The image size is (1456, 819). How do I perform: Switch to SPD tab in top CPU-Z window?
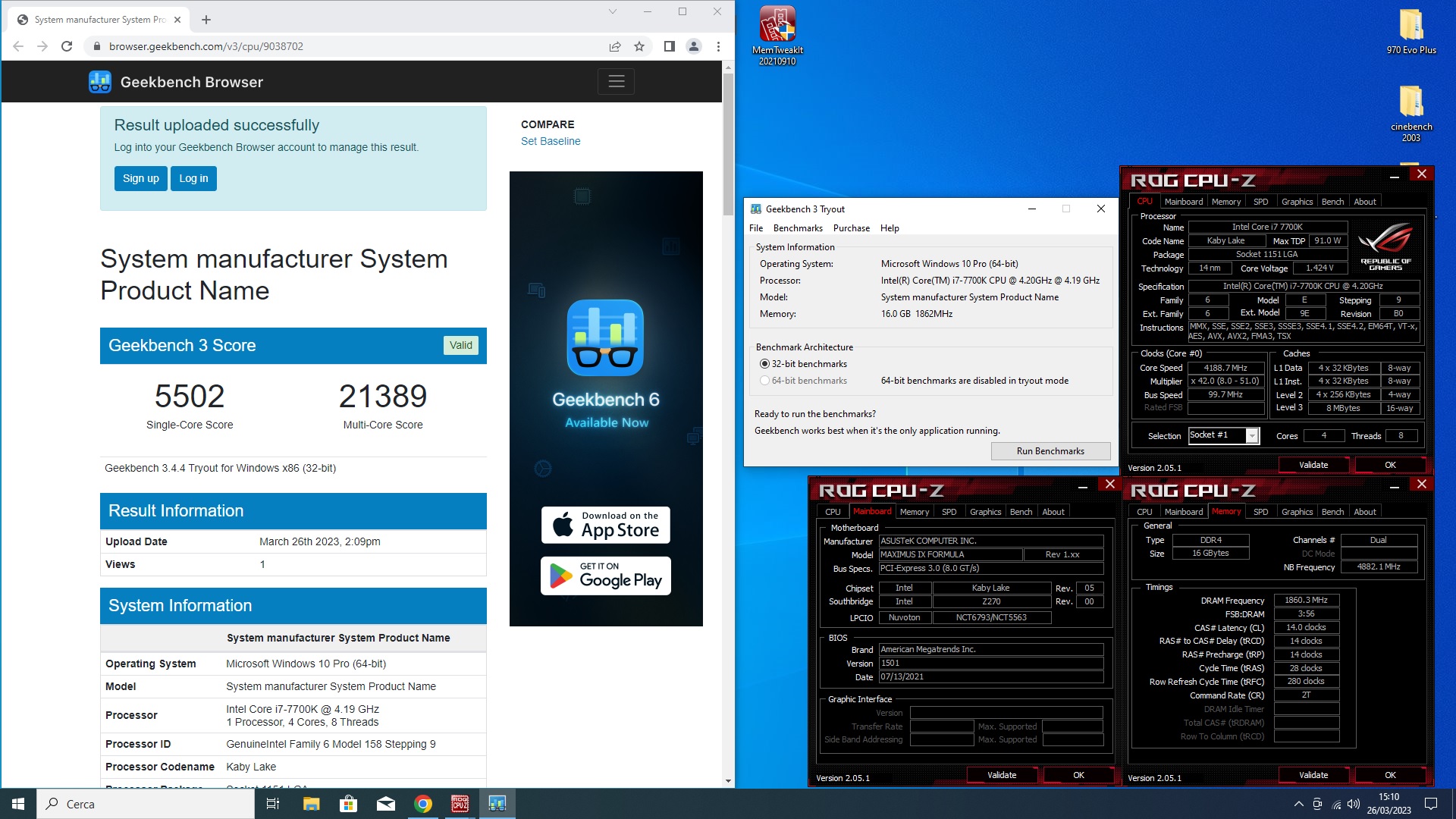1260,202
